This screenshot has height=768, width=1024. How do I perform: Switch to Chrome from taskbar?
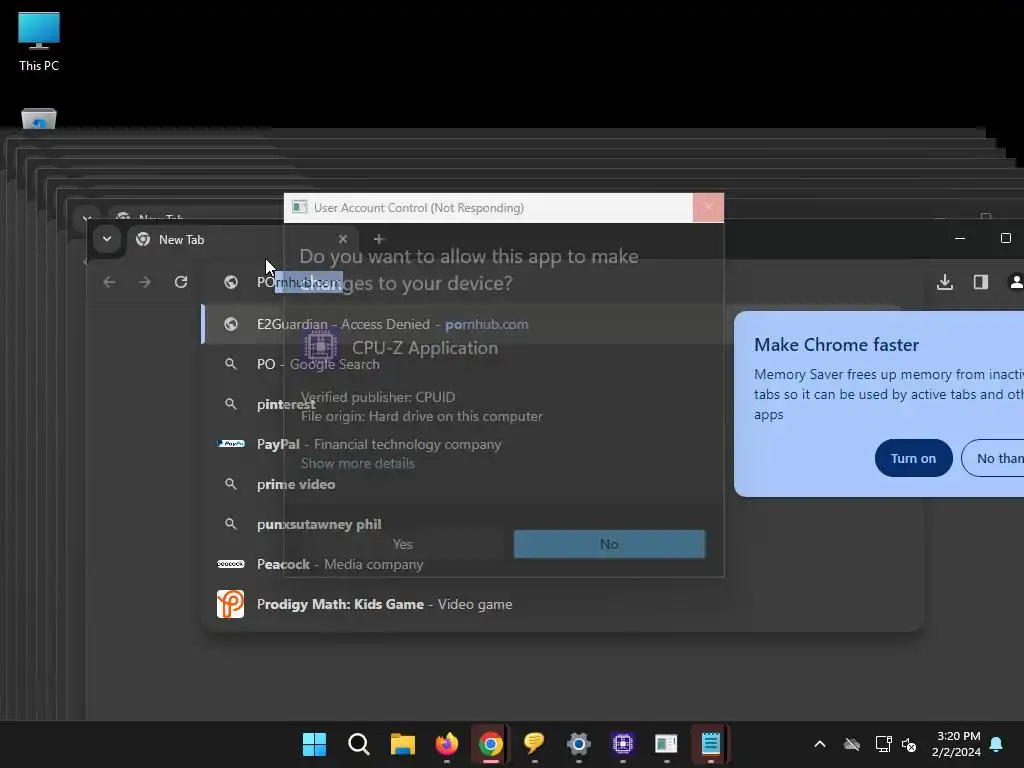point(490,744)
